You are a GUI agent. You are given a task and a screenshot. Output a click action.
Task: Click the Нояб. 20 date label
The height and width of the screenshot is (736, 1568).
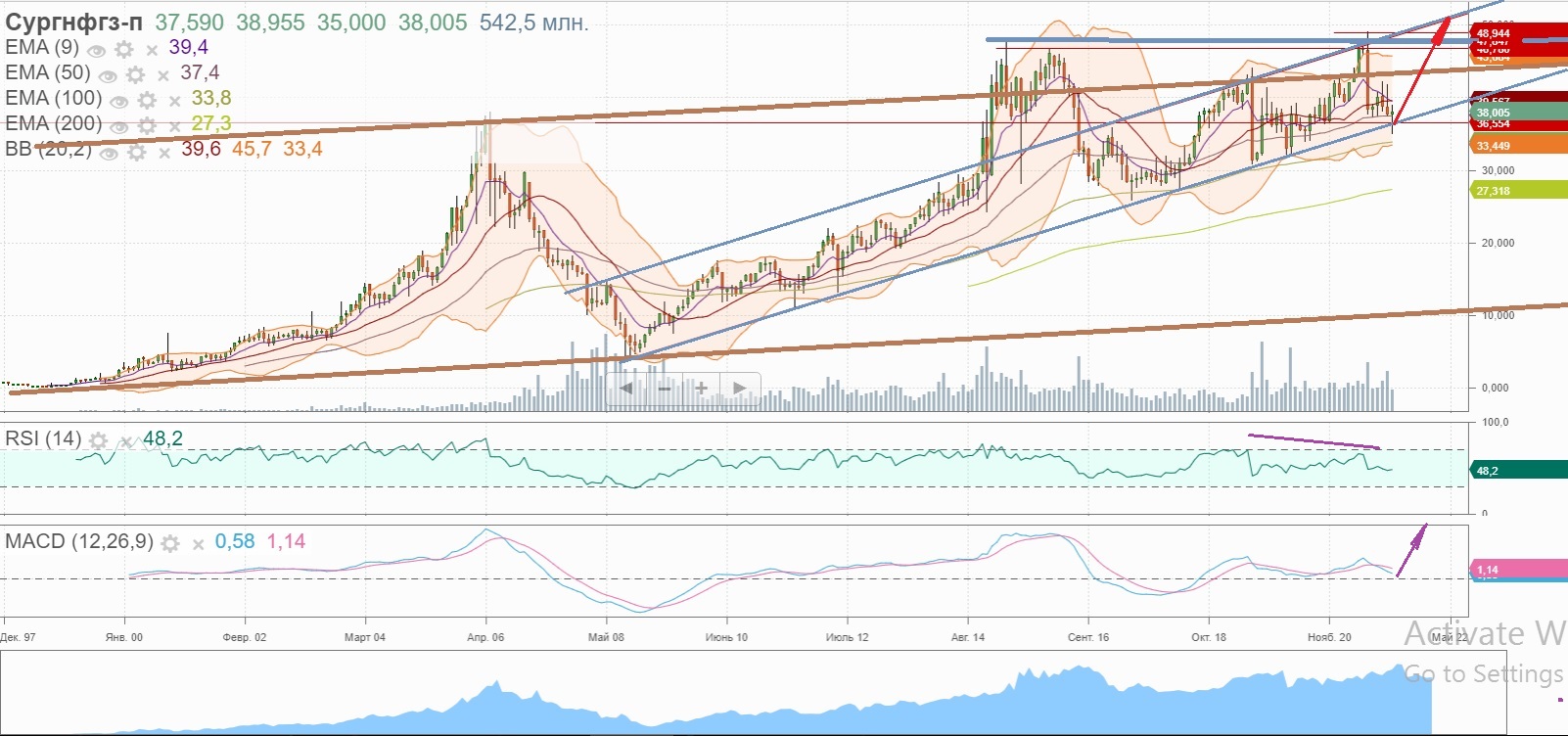[x=1329, y=637]
